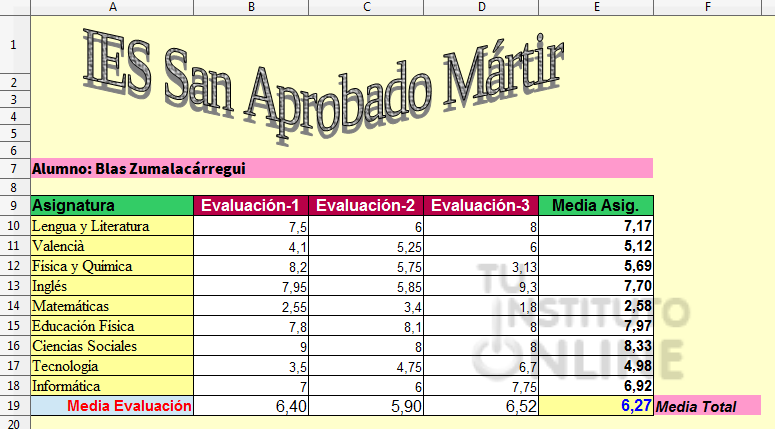
Task: Click Tecnología average 4,98
Action: tap(596, 366)
